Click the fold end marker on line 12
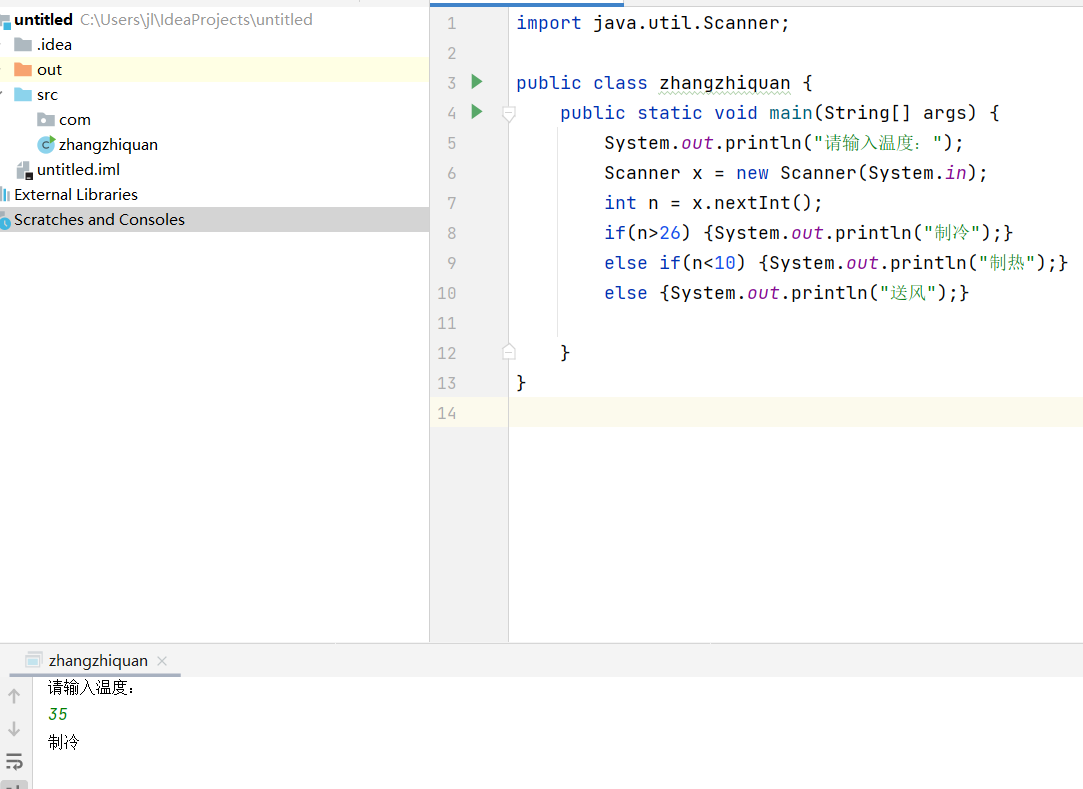The width and height of the screenshot is (1083, 789). (508, 352)
